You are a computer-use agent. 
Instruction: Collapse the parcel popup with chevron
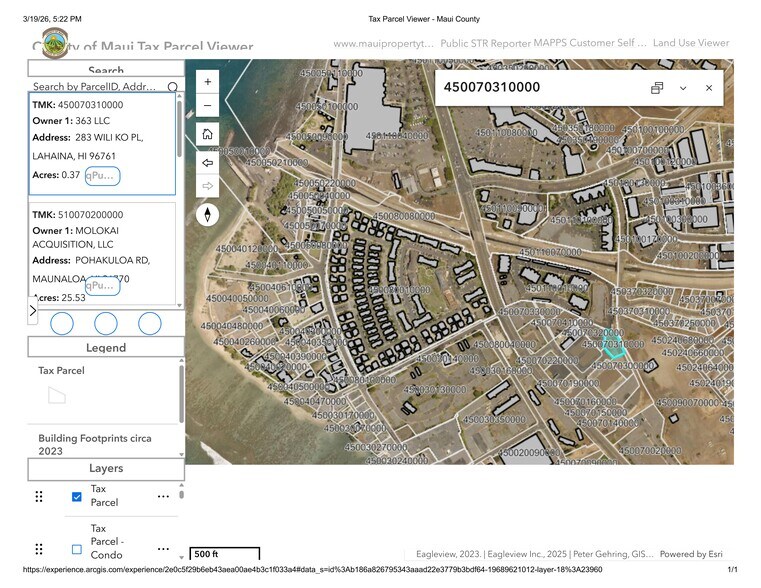[x=683, y=88]
